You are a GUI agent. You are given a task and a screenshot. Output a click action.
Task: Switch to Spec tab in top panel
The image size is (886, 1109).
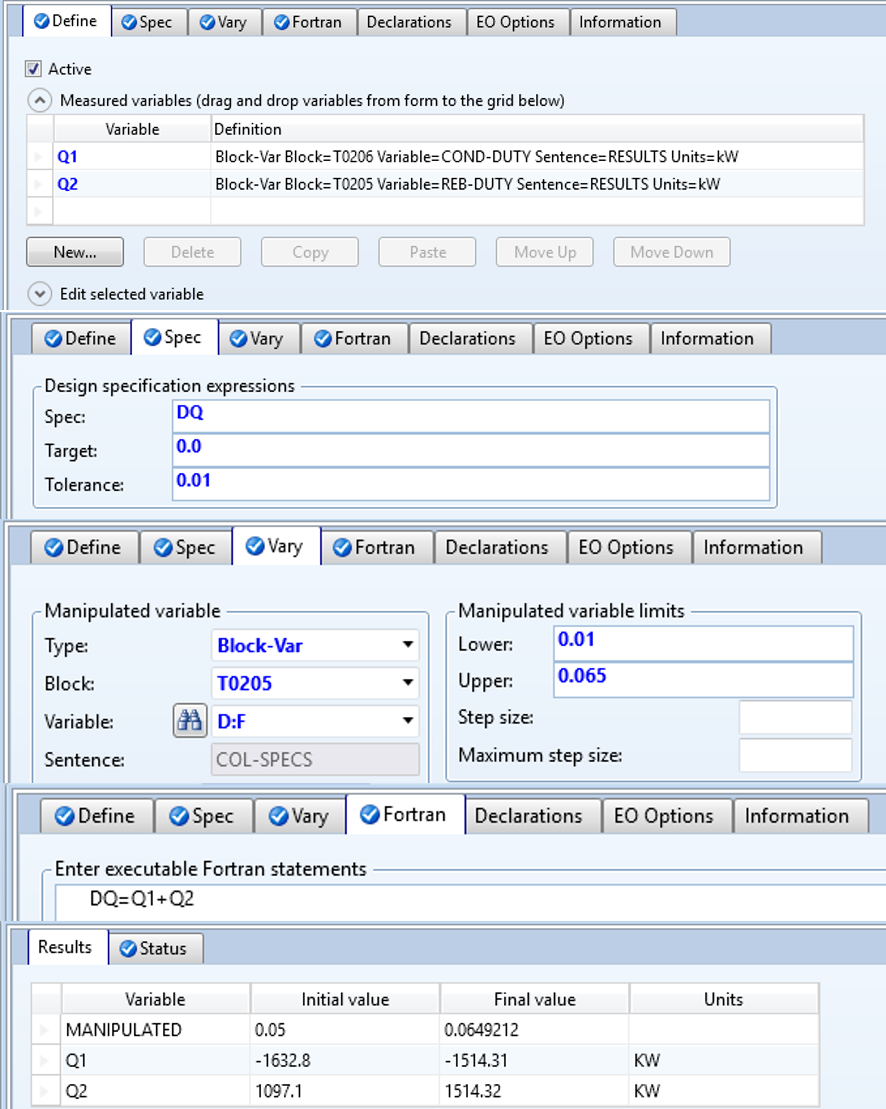(x=147, y=22)
